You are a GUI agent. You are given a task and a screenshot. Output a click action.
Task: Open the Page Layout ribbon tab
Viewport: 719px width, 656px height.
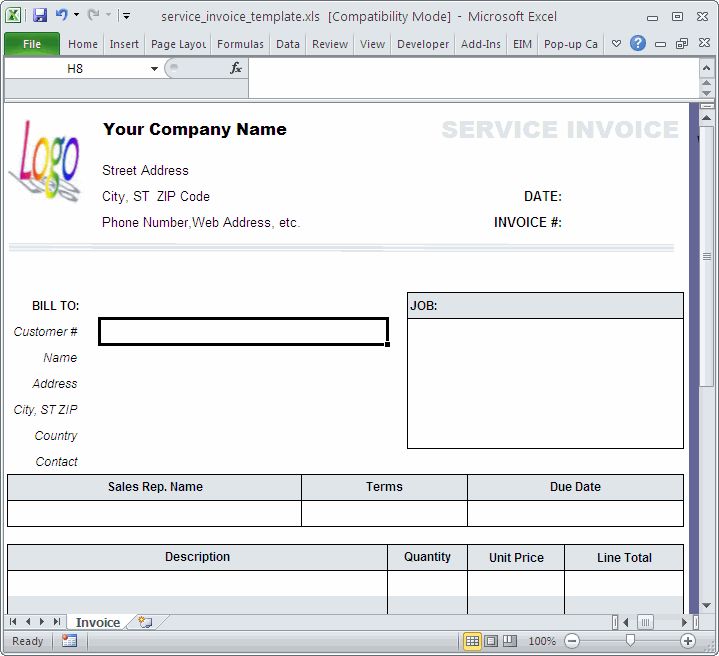tap(178, 44)
